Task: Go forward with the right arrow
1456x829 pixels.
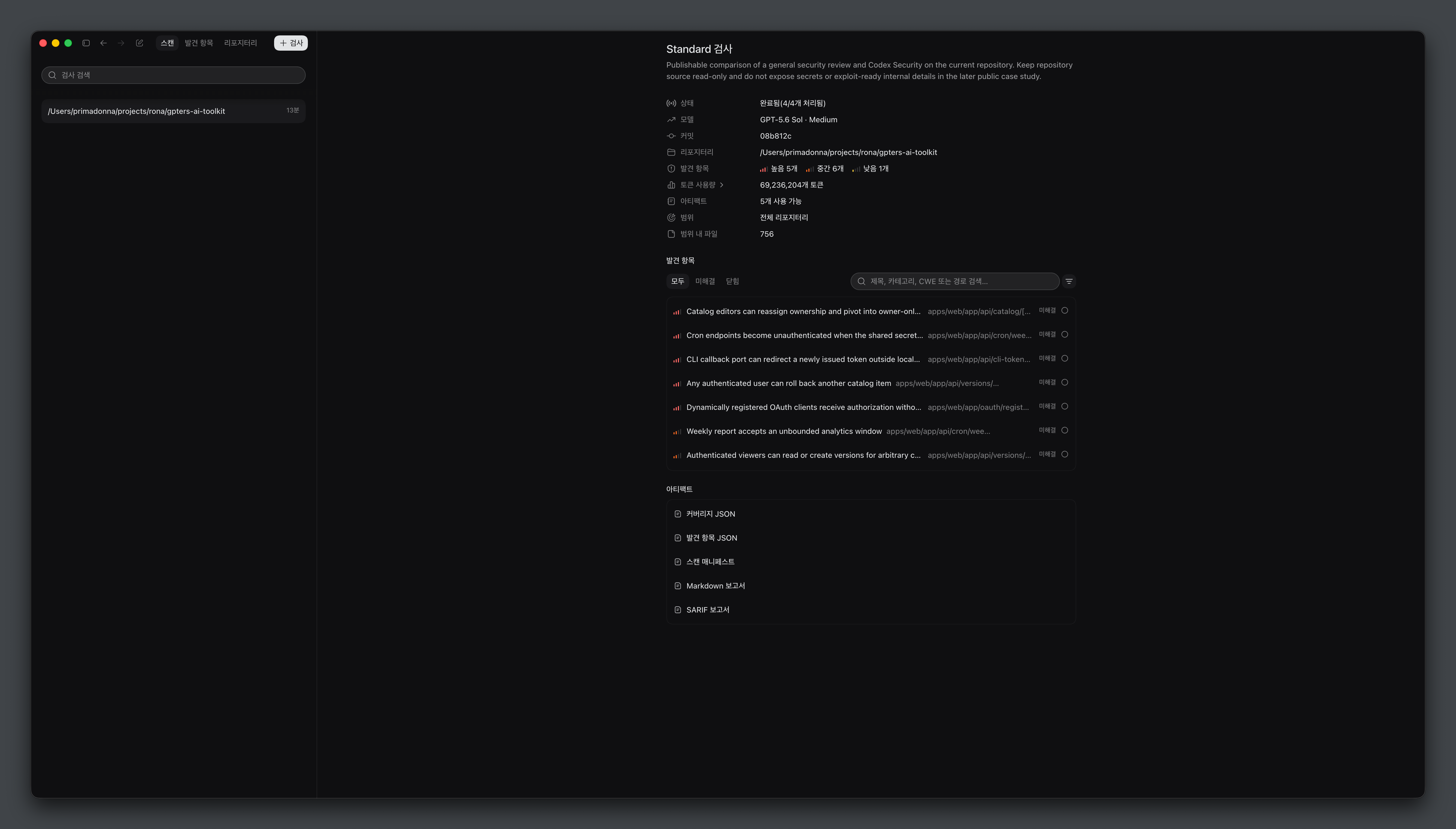Action: point(121,43)
